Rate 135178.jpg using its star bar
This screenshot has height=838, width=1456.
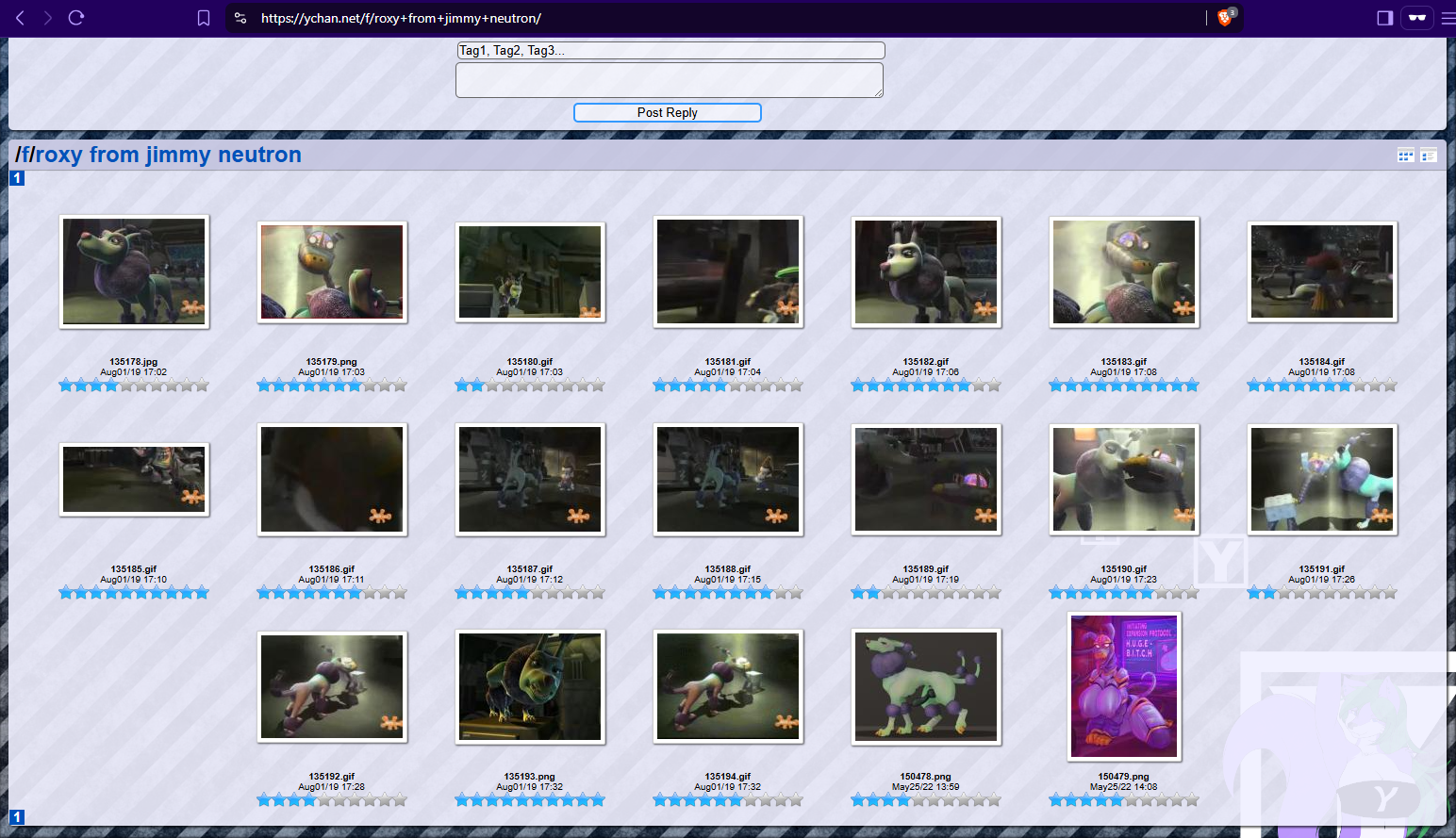[134, 386]
